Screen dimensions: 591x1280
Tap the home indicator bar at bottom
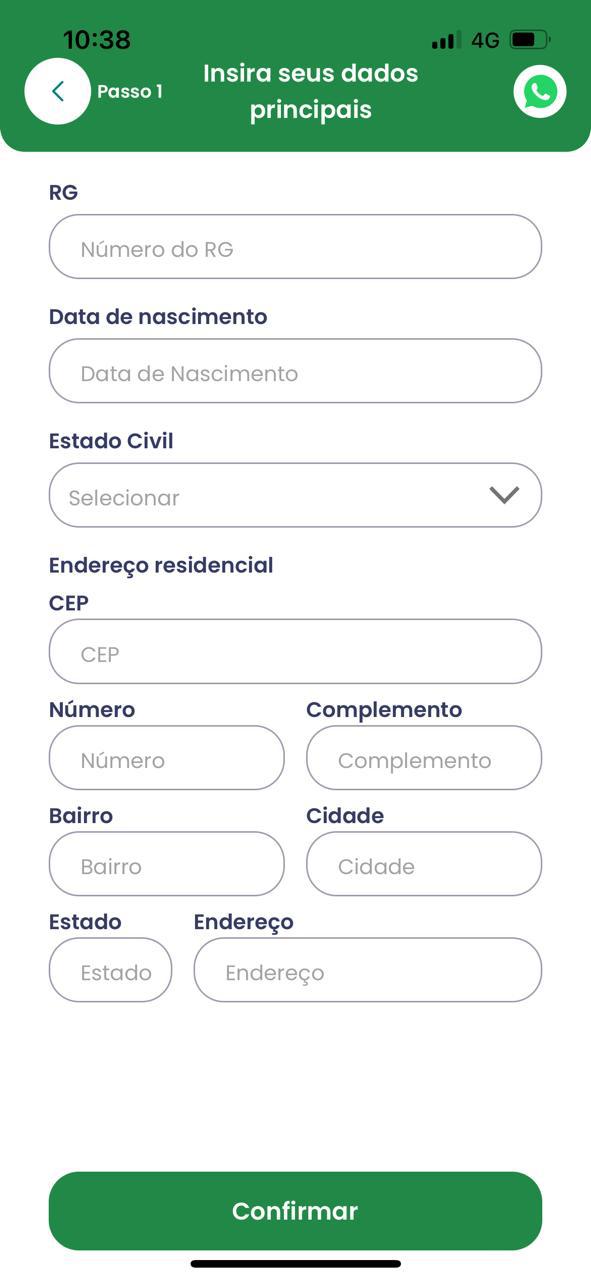(296, 1264)
